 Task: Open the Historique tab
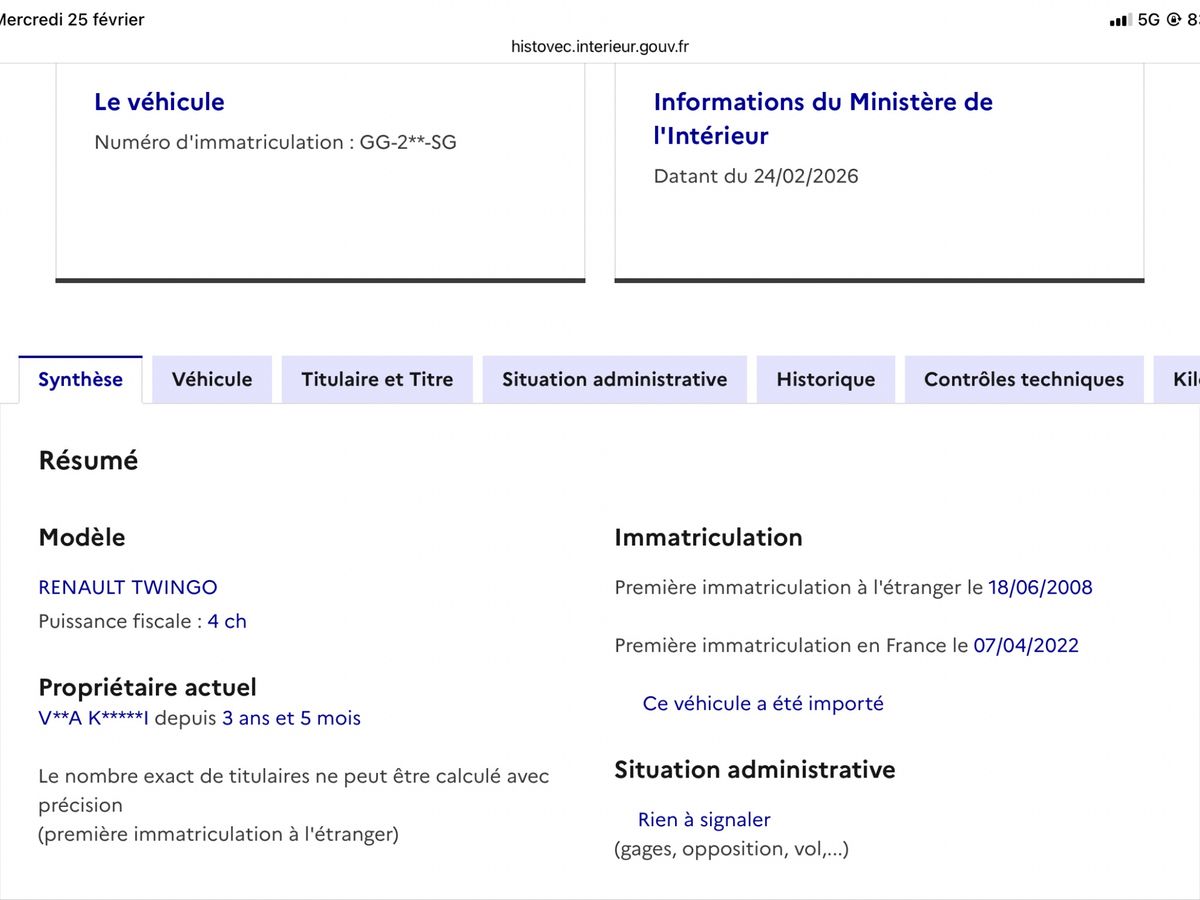[825, 379]
